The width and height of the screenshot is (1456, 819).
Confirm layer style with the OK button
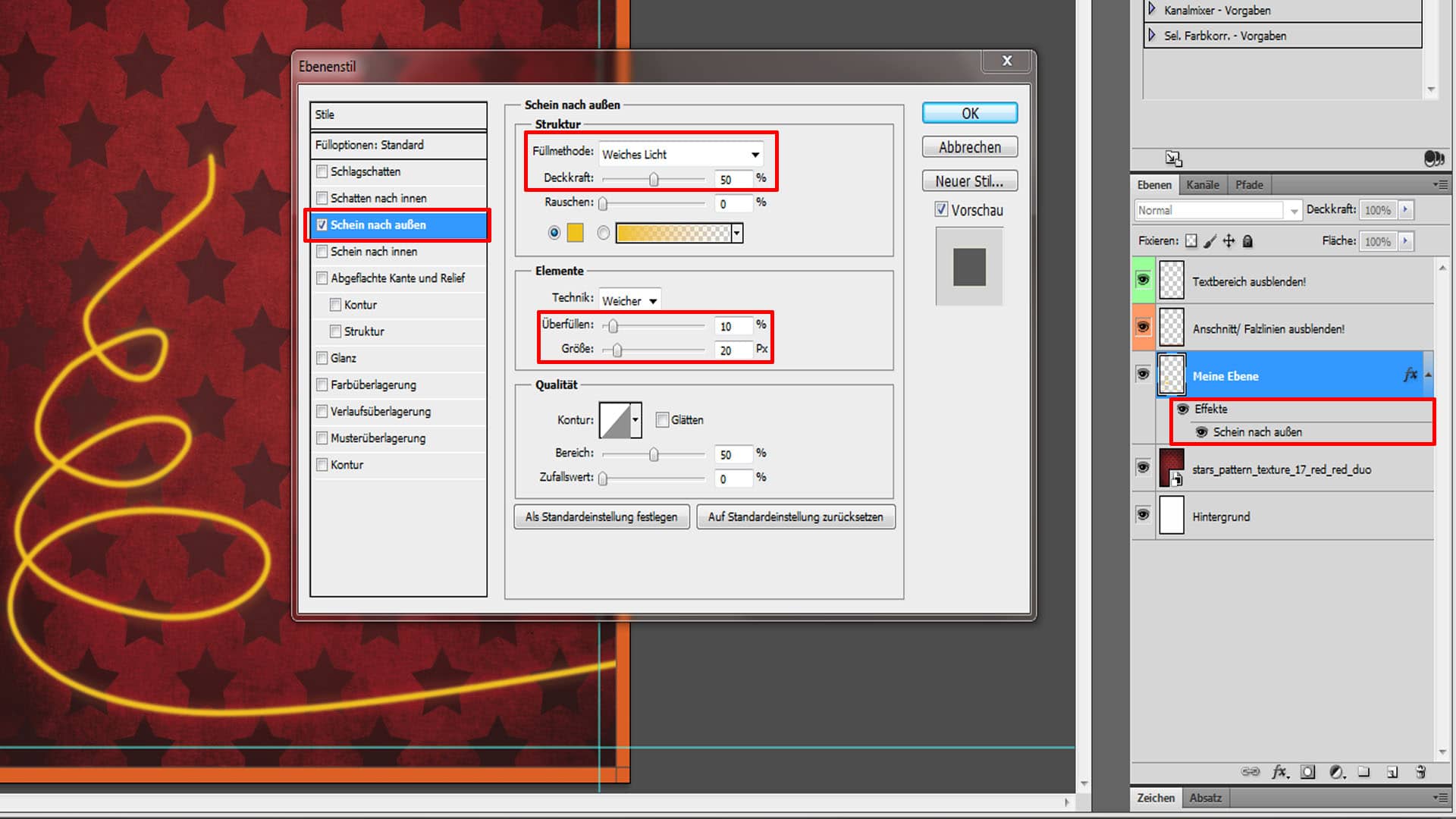[x=968, y=112]
